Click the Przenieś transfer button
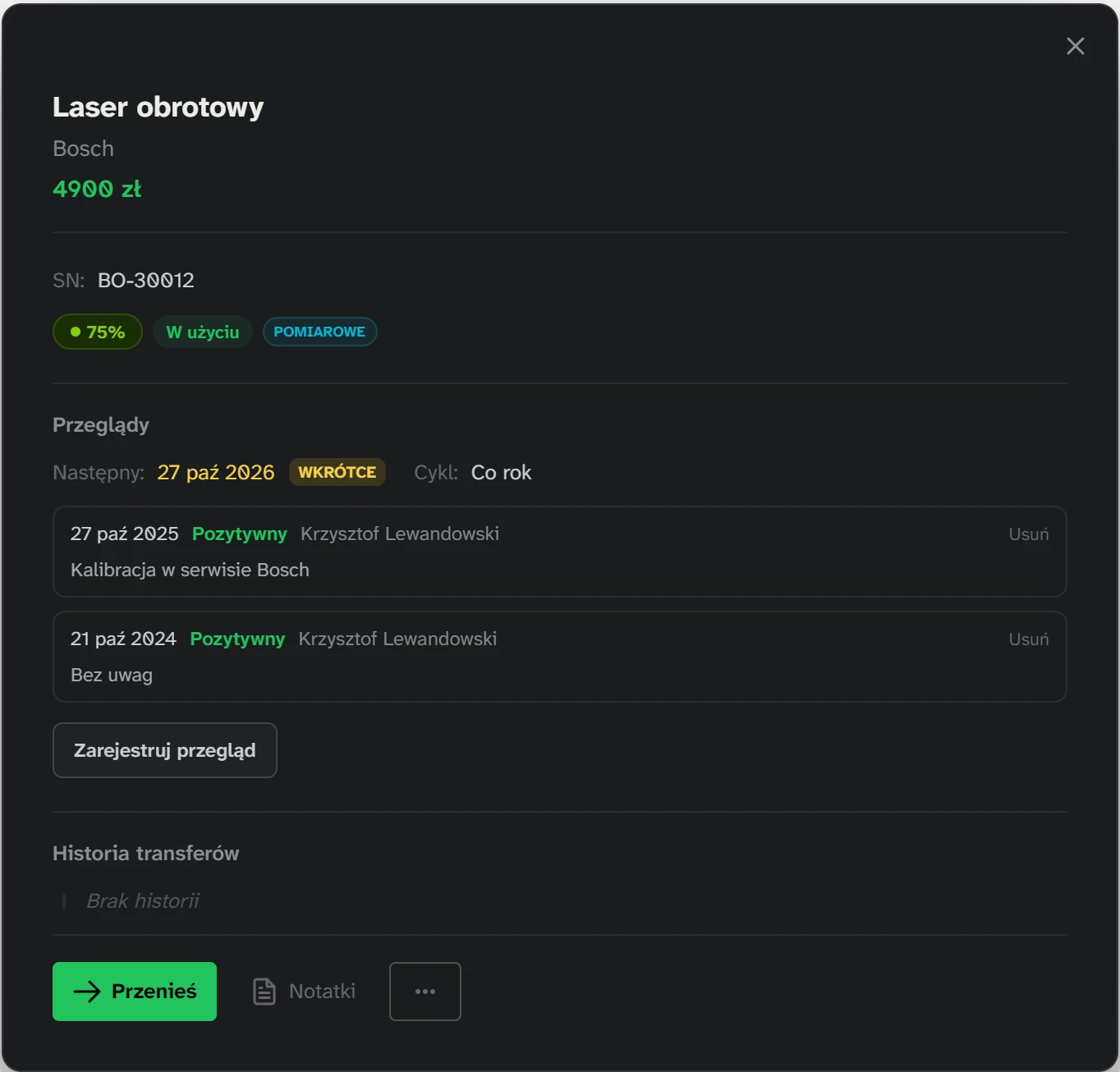Screen dimensions: 1120x1072 [135, 992]
